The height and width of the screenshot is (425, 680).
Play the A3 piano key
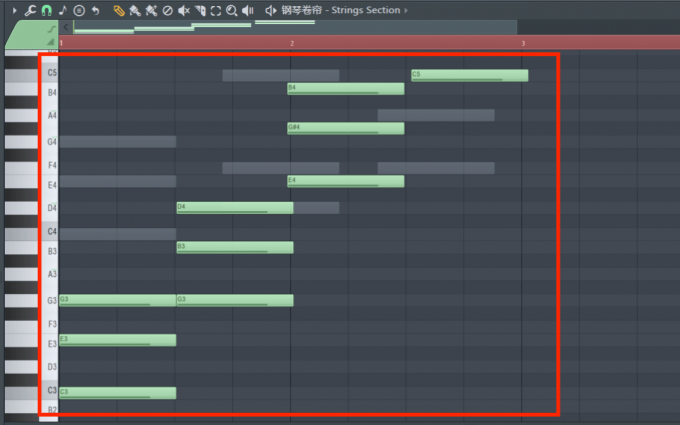[31, 274]
